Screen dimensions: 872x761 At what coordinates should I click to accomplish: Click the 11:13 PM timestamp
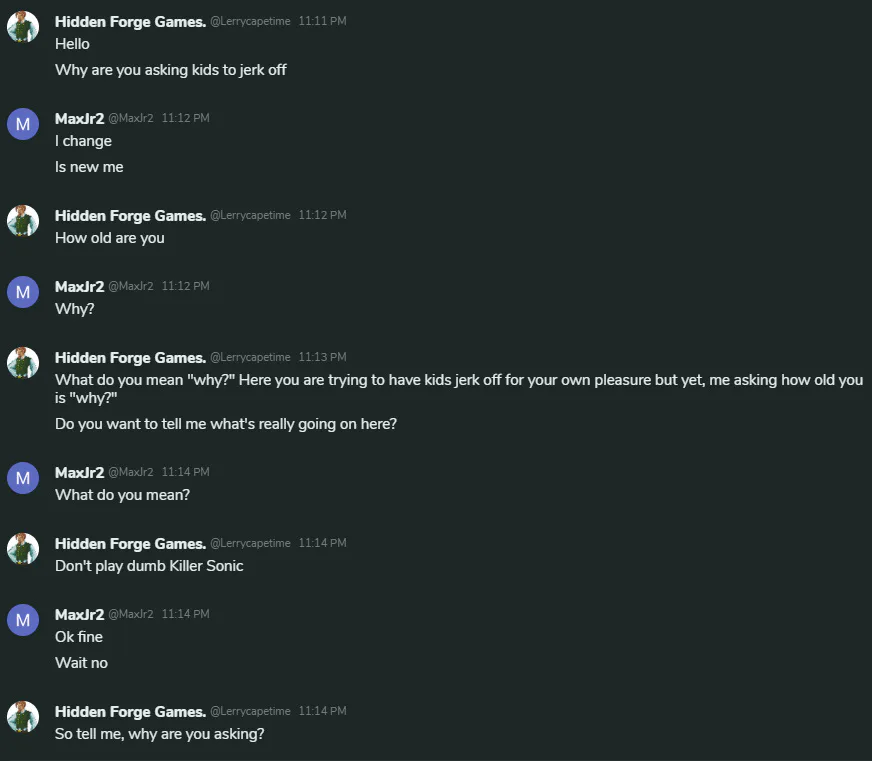pos(322,358)
